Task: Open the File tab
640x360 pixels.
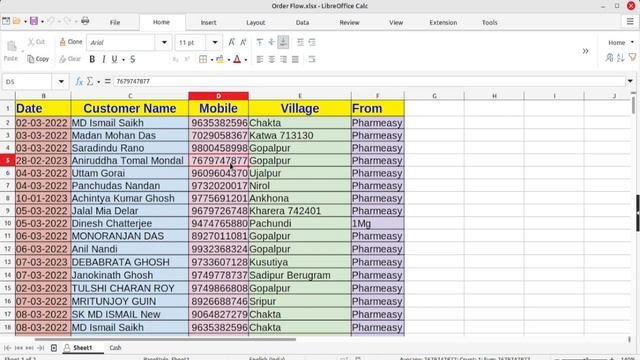Action: [x=115, y=23]
